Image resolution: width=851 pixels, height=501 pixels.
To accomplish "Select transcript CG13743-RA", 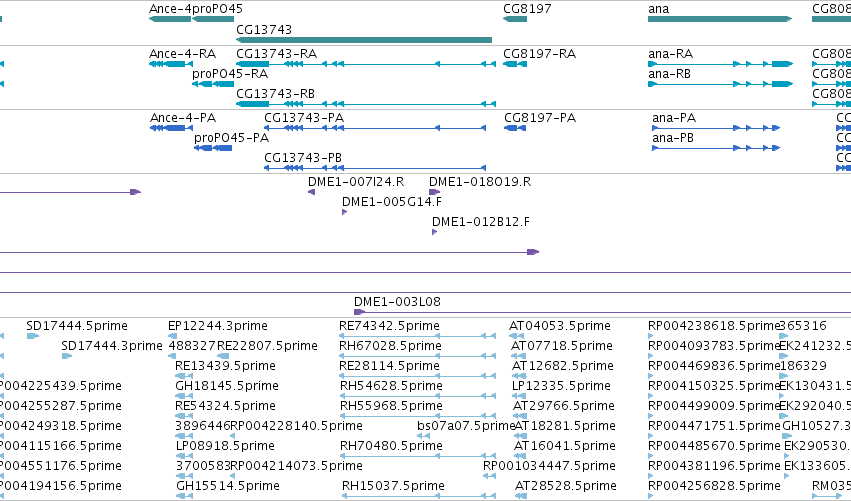I will (x=366, y=64).
